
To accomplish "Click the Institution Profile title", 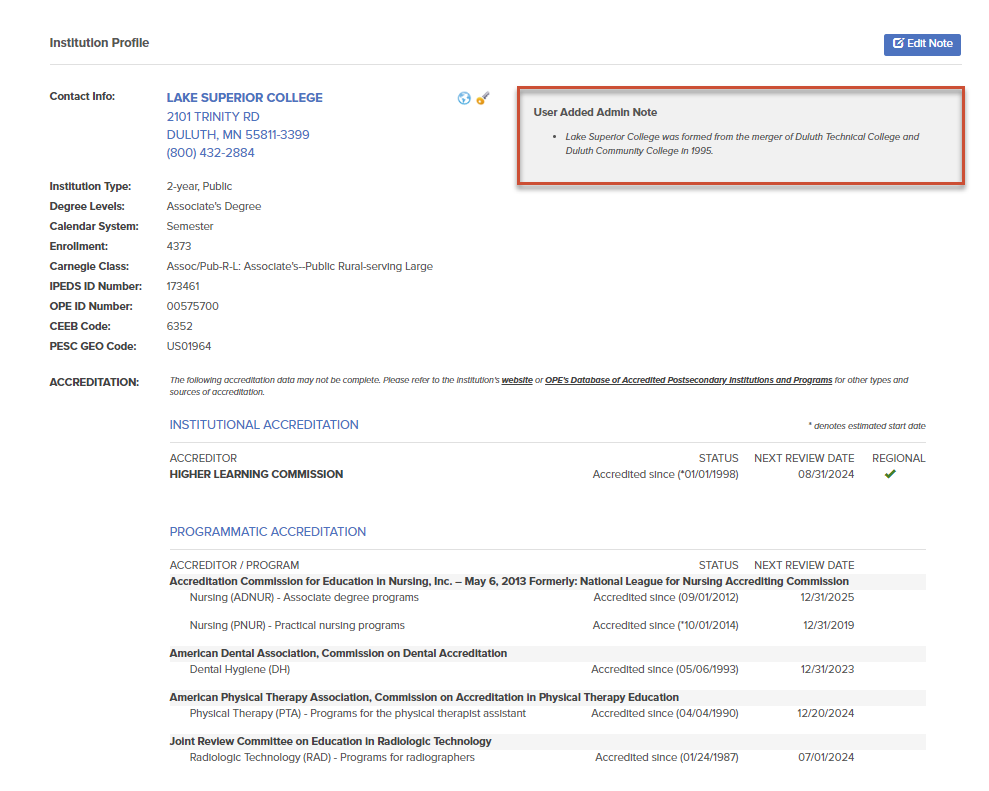I will 100,43.
